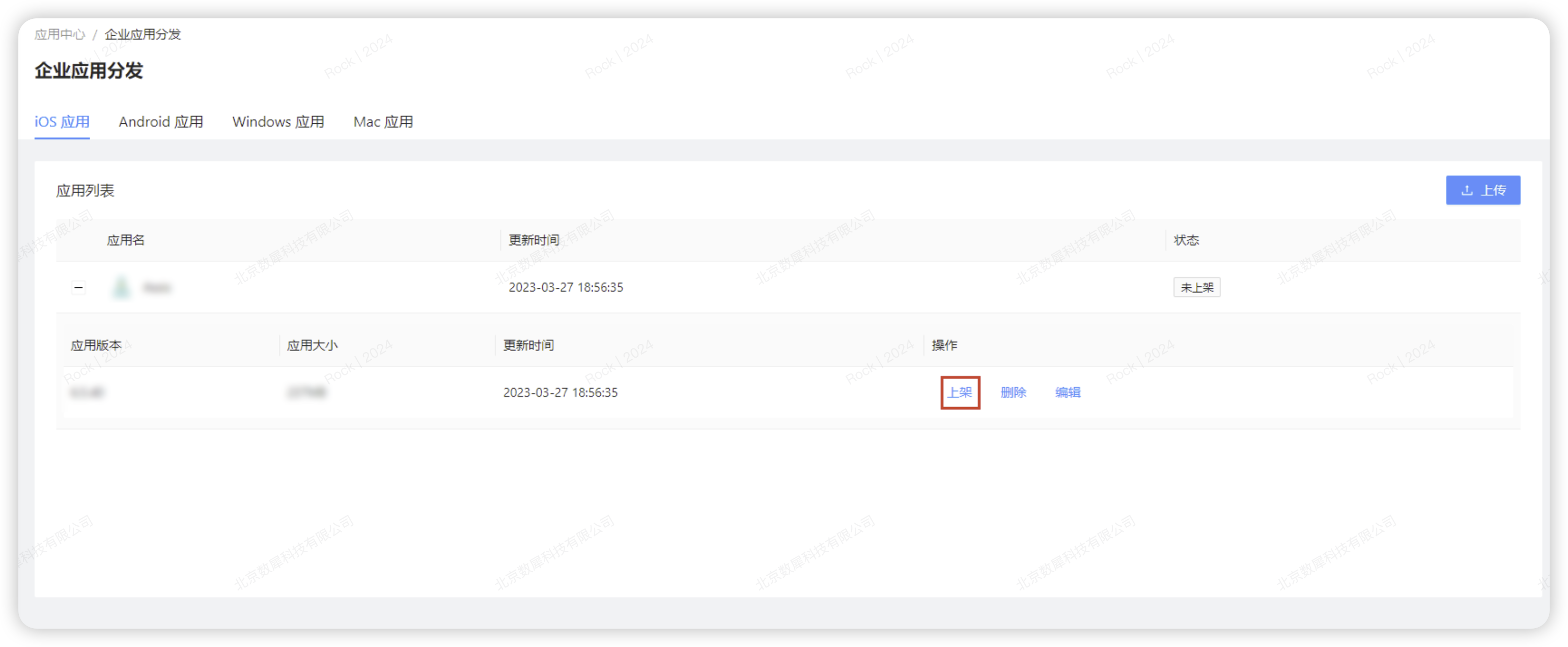Click the 应用名 column header

tap(126, 240)
